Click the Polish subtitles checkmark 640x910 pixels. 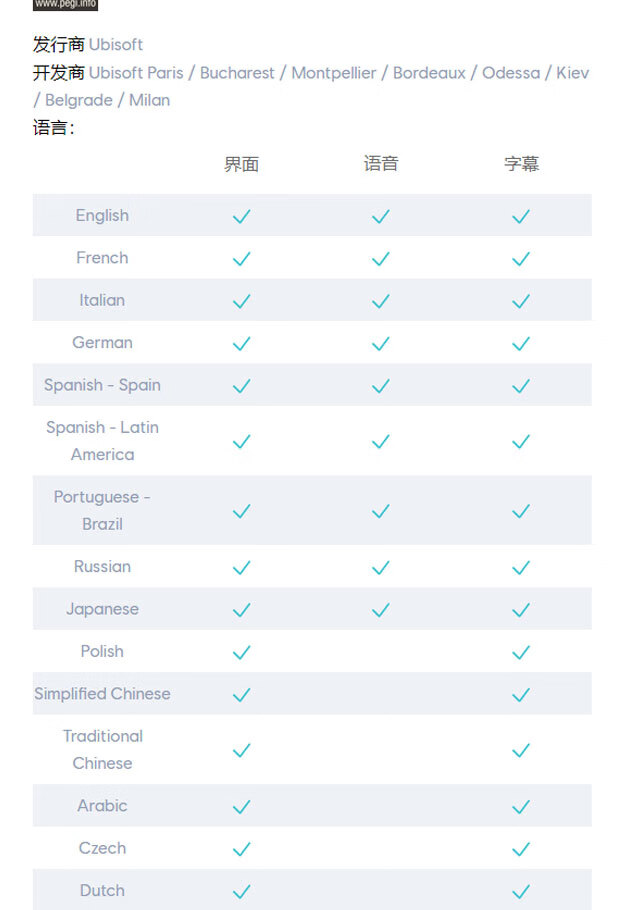(x=521, y=653)
